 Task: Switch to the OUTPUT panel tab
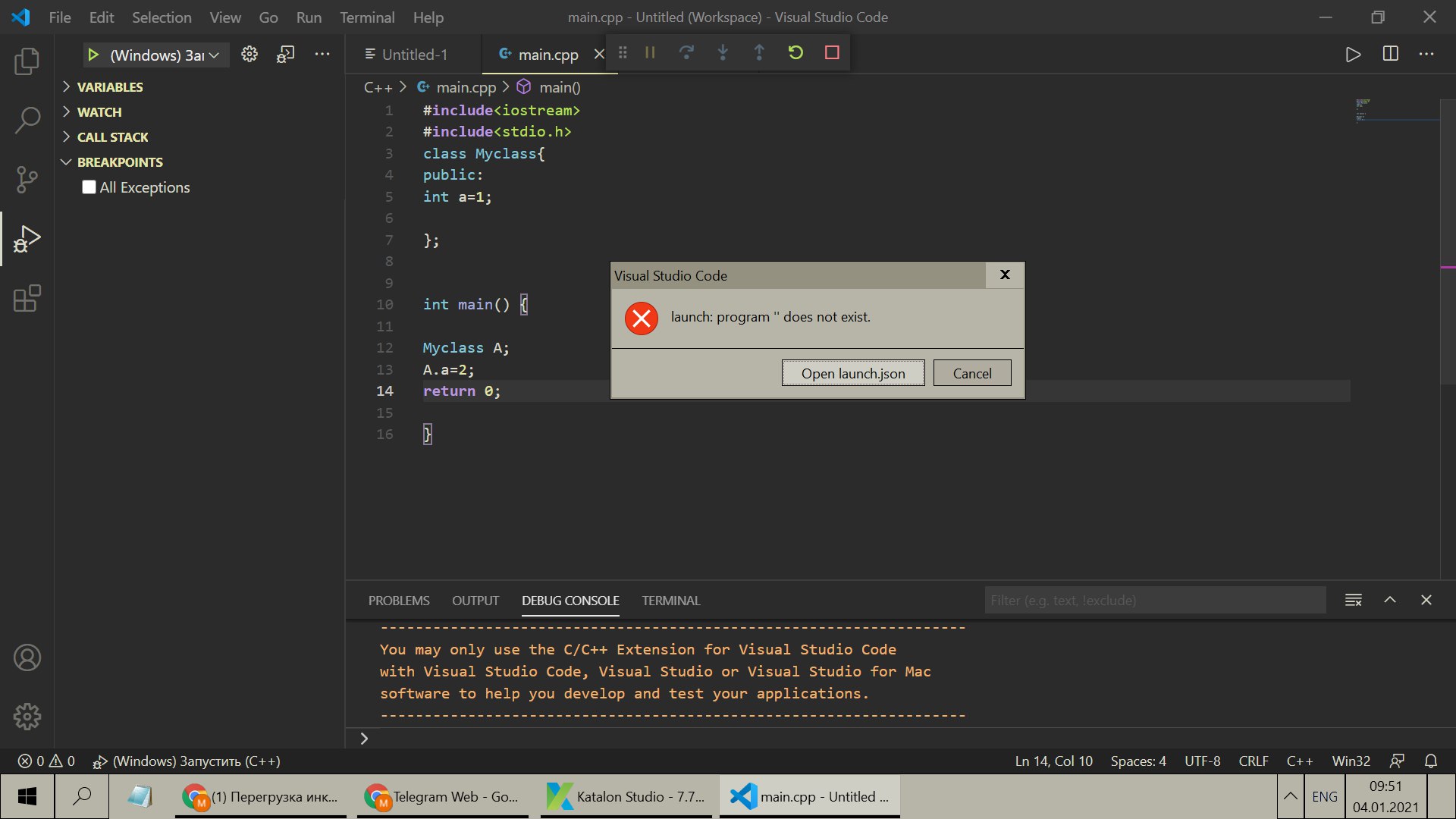tap(475, 601)
